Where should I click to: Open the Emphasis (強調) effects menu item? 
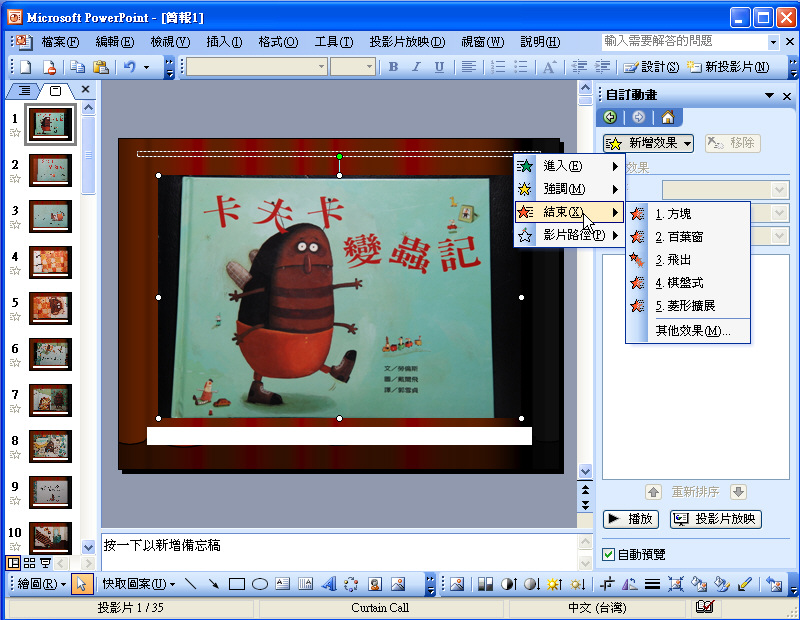point(569,189)
